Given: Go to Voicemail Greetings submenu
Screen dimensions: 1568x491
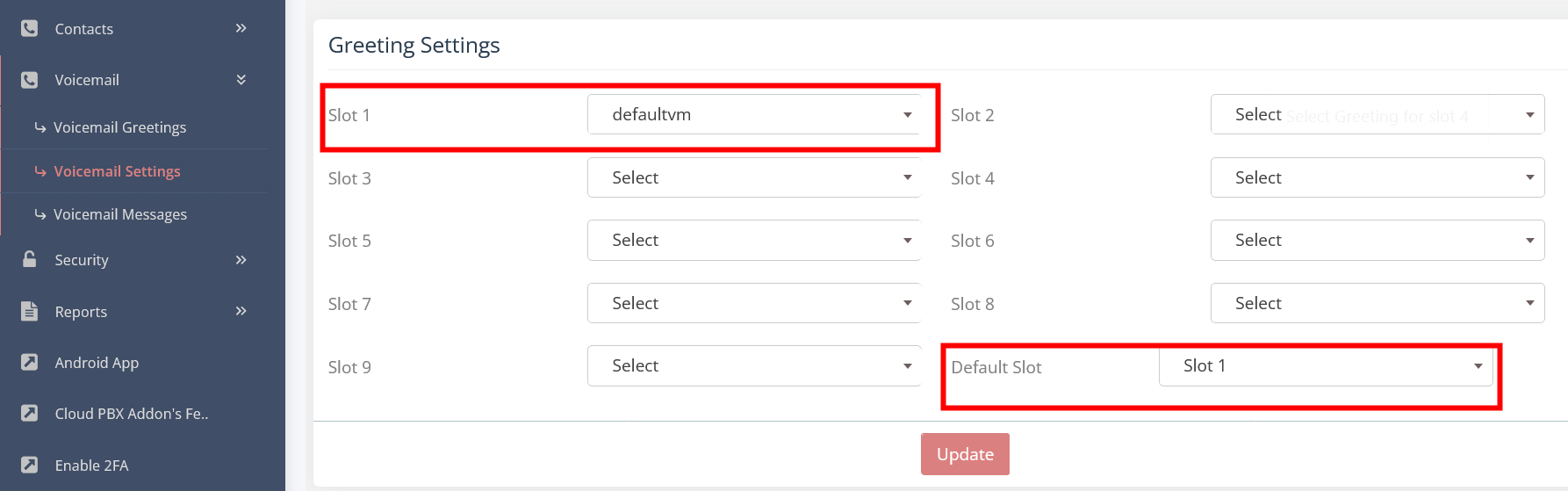Looking at the screenshot, I should point(119,127).
